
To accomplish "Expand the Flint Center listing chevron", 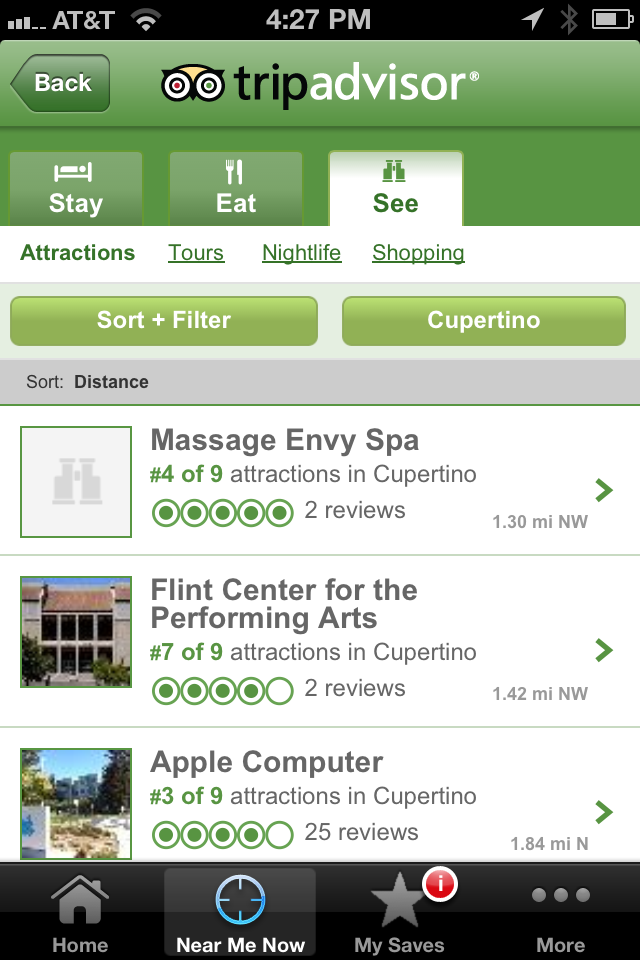I will [x=604, y=650].
